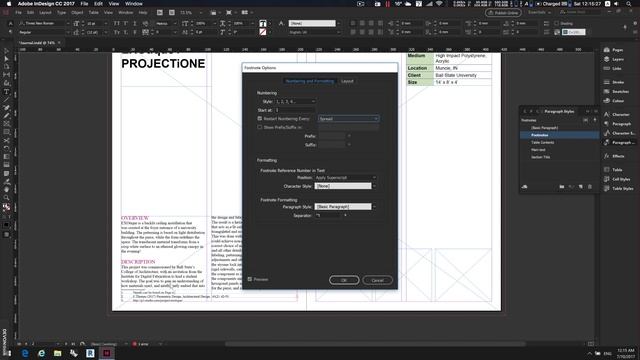Open the Stroke panel
Viewport: 640px width, 360px height.
click(x=614, y=82)
